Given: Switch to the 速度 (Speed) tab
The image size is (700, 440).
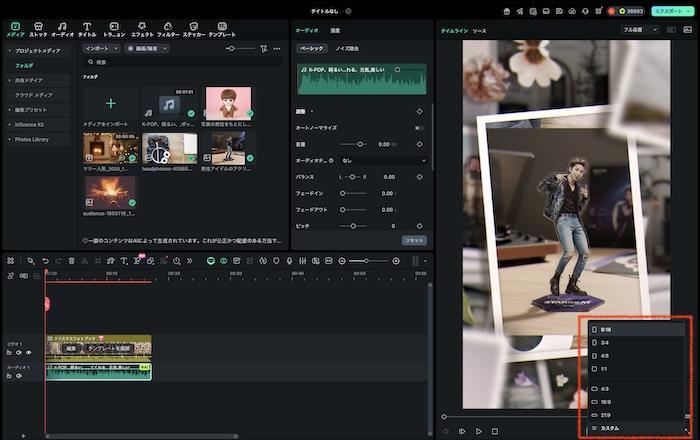Looking at the screenshot, I should click(335, 30).
